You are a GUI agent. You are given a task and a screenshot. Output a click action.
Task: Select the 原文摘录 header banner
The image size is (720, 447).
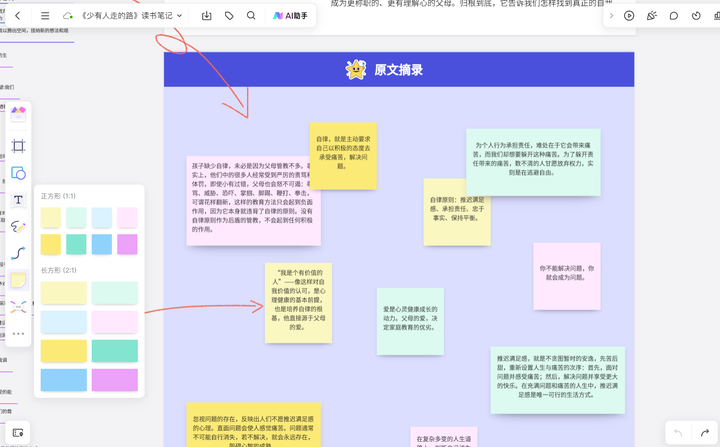click(x=399, y=69)
